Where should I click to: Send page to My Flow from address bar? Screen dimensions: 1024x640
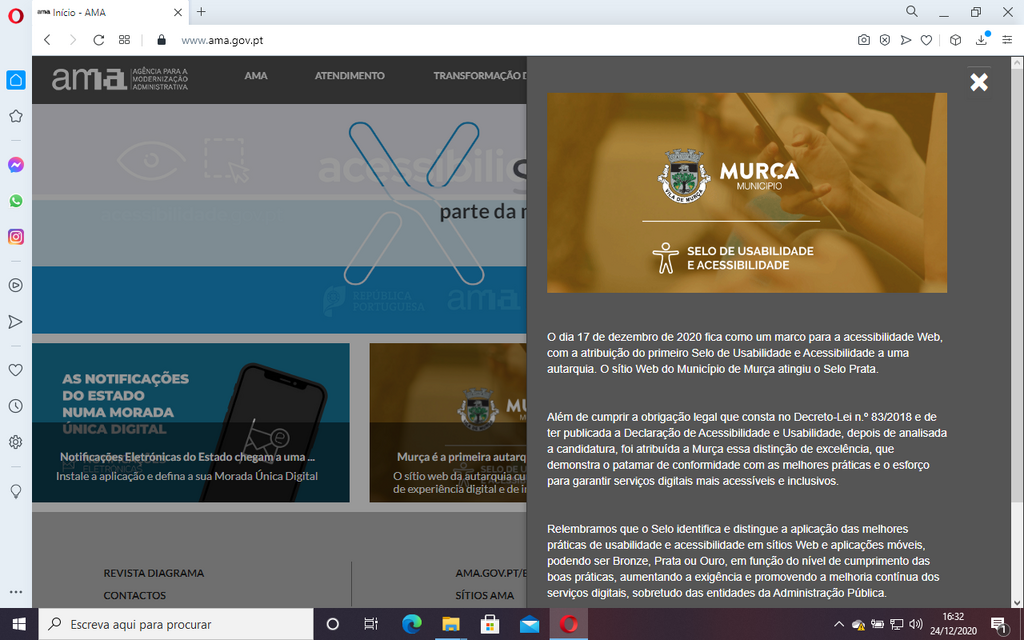[905, 40]
